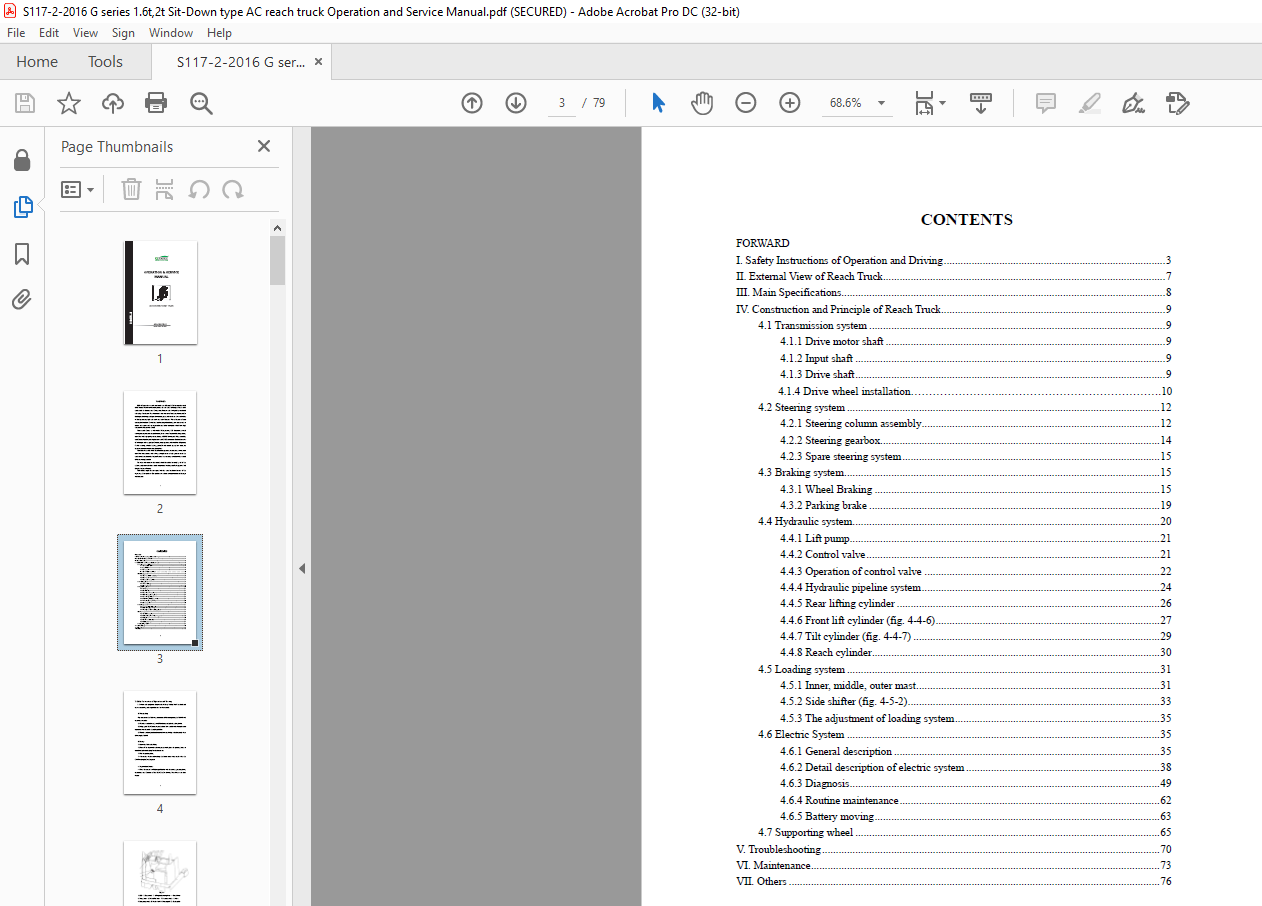Zoom out with minus icon
1262x906 pixels.
point(746,103)
